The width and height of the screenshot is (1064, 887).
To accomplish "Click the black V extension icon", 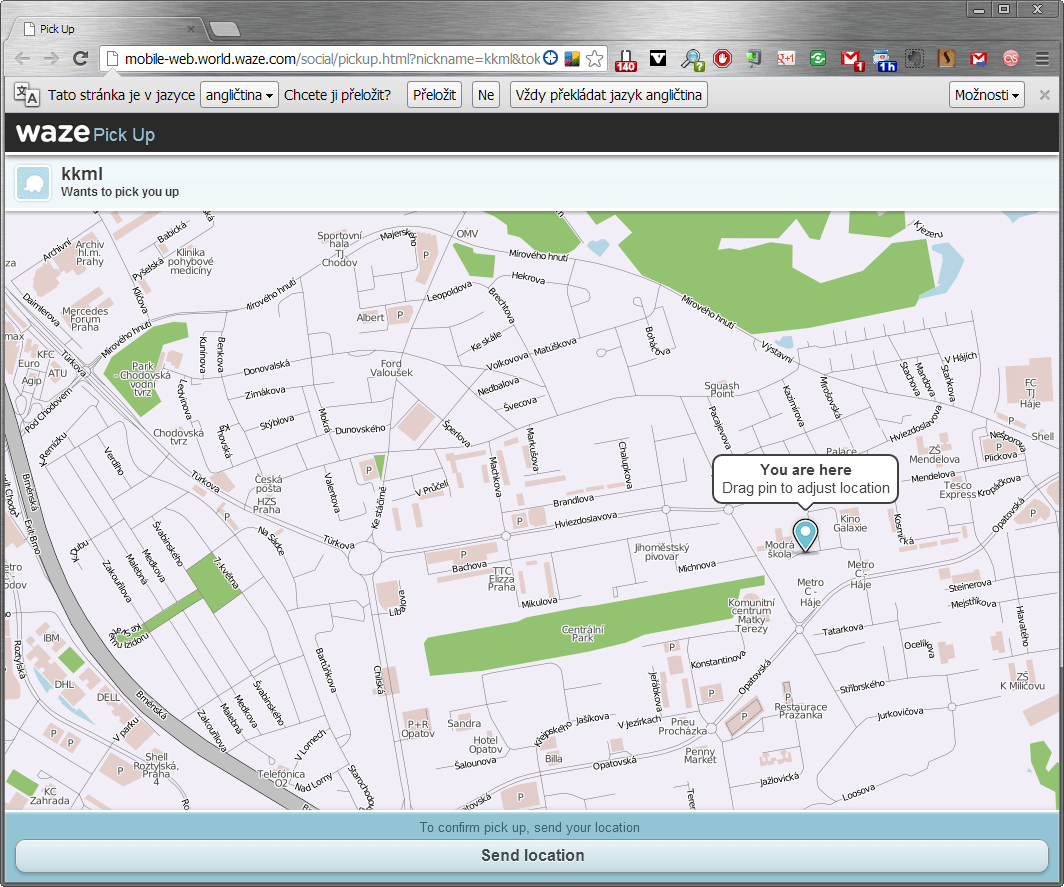I will coord(658,58).
